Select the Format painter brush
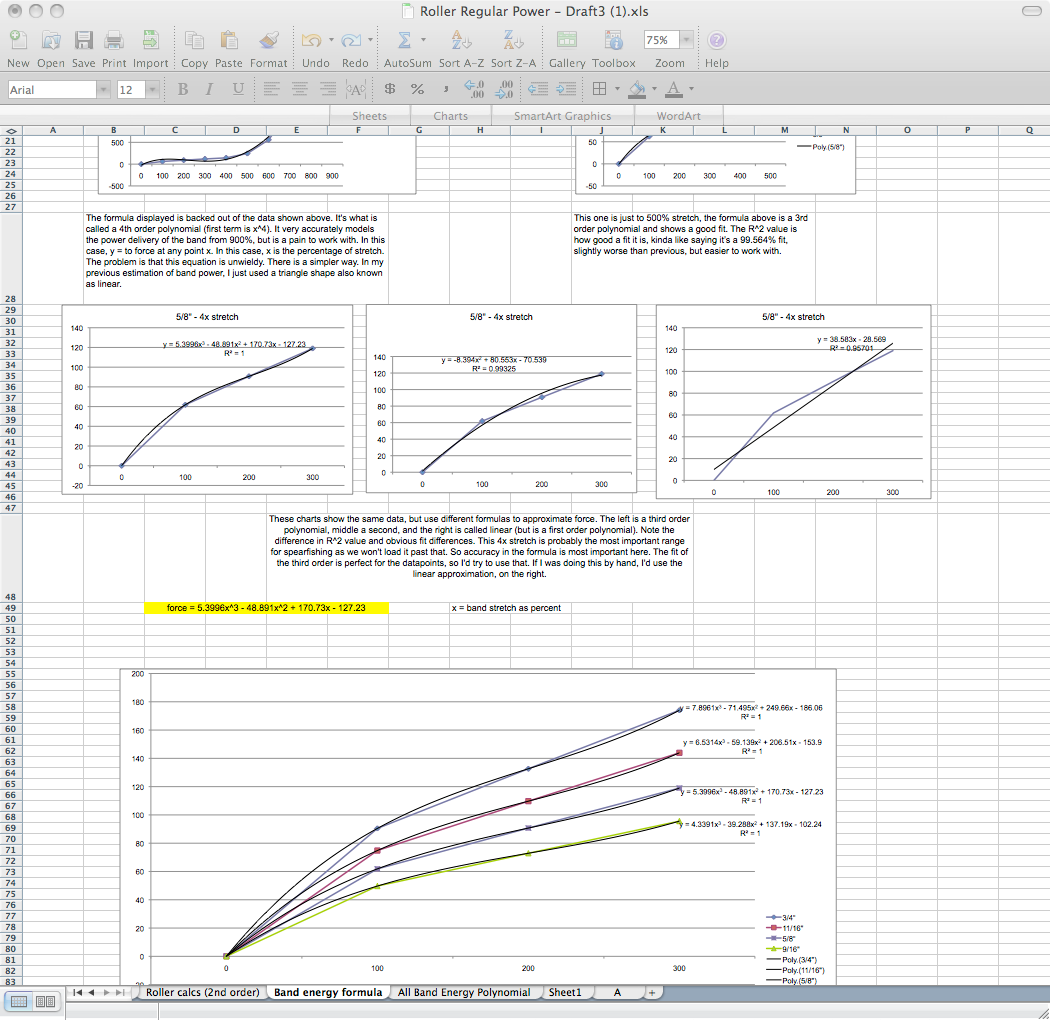Viewport: 1050px width, 1020px height. coord(269,41)
